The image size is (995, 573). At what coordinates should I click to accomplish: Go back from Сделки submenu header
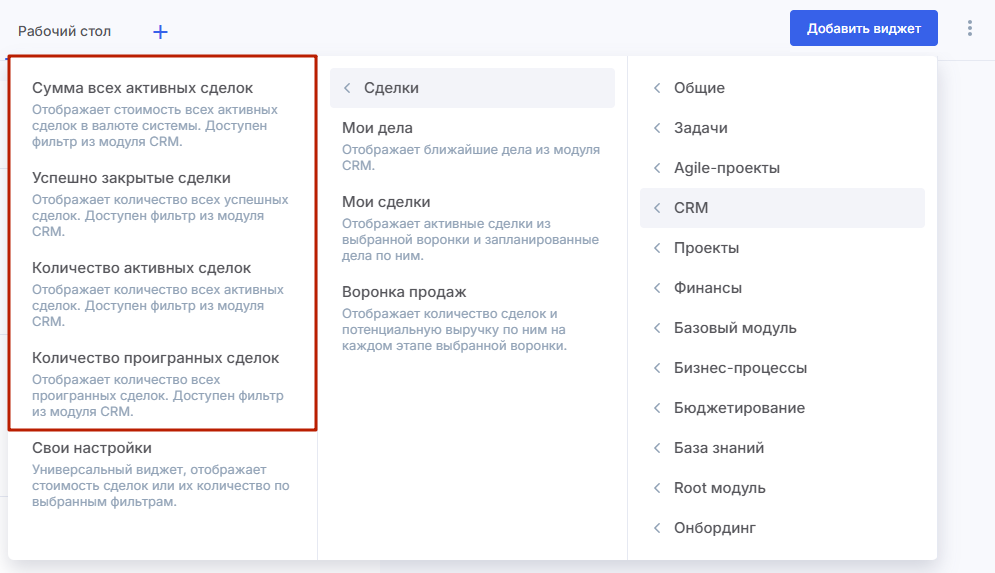[x=472, y=88]
